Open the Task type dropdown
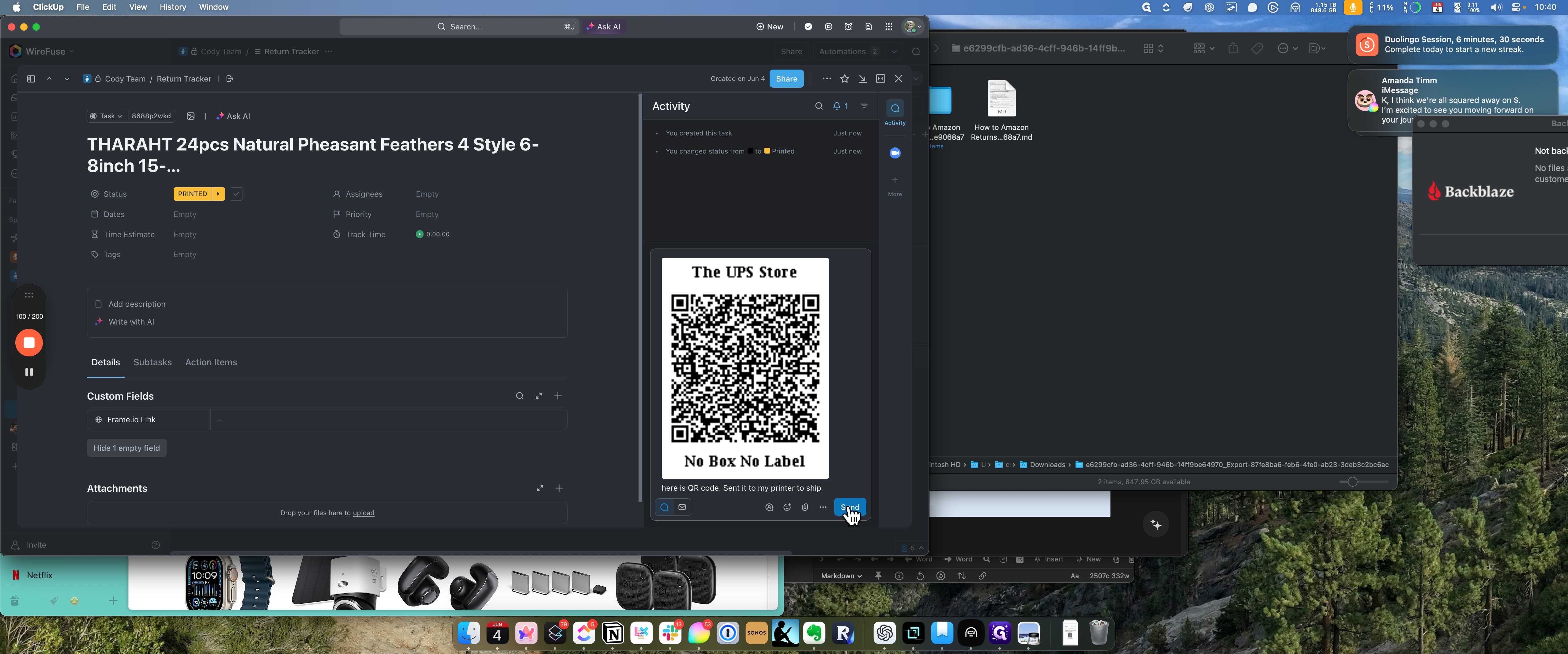The width and height of the screenshot is (1568, 654). pyautogui.click(x=106, y=116)
